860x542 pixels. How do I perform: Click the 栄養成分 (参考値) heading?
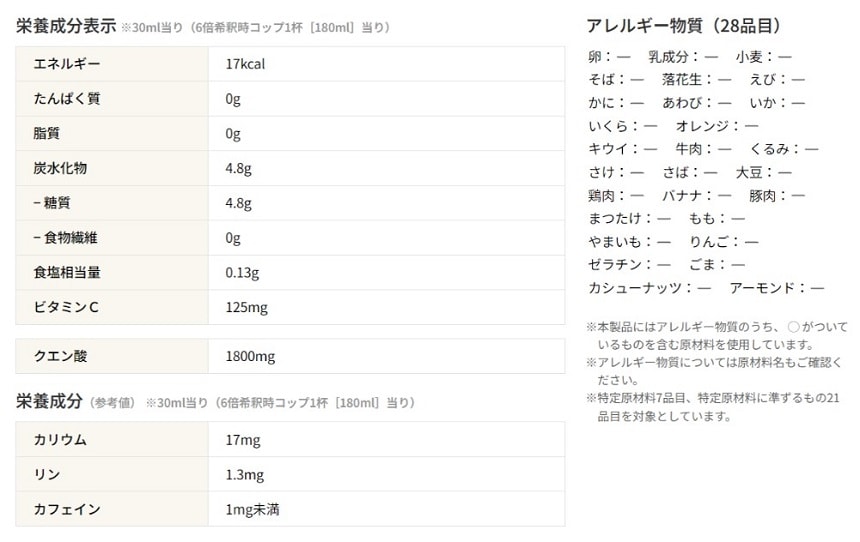tap(49, 402)
